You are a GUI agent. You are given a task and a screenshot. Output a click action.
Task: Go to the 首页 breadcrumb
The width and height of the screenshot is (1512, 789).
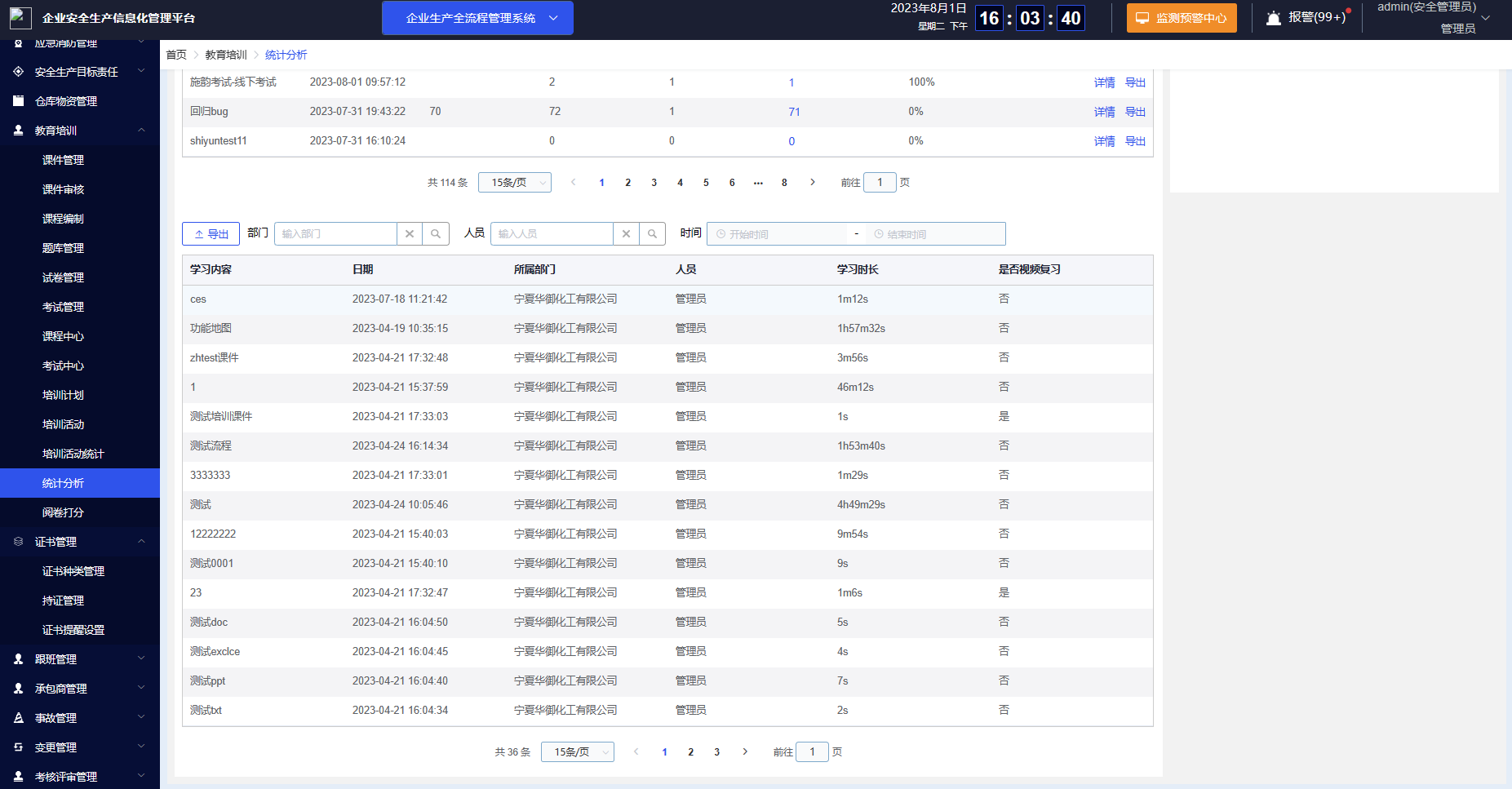coord(176,55)
